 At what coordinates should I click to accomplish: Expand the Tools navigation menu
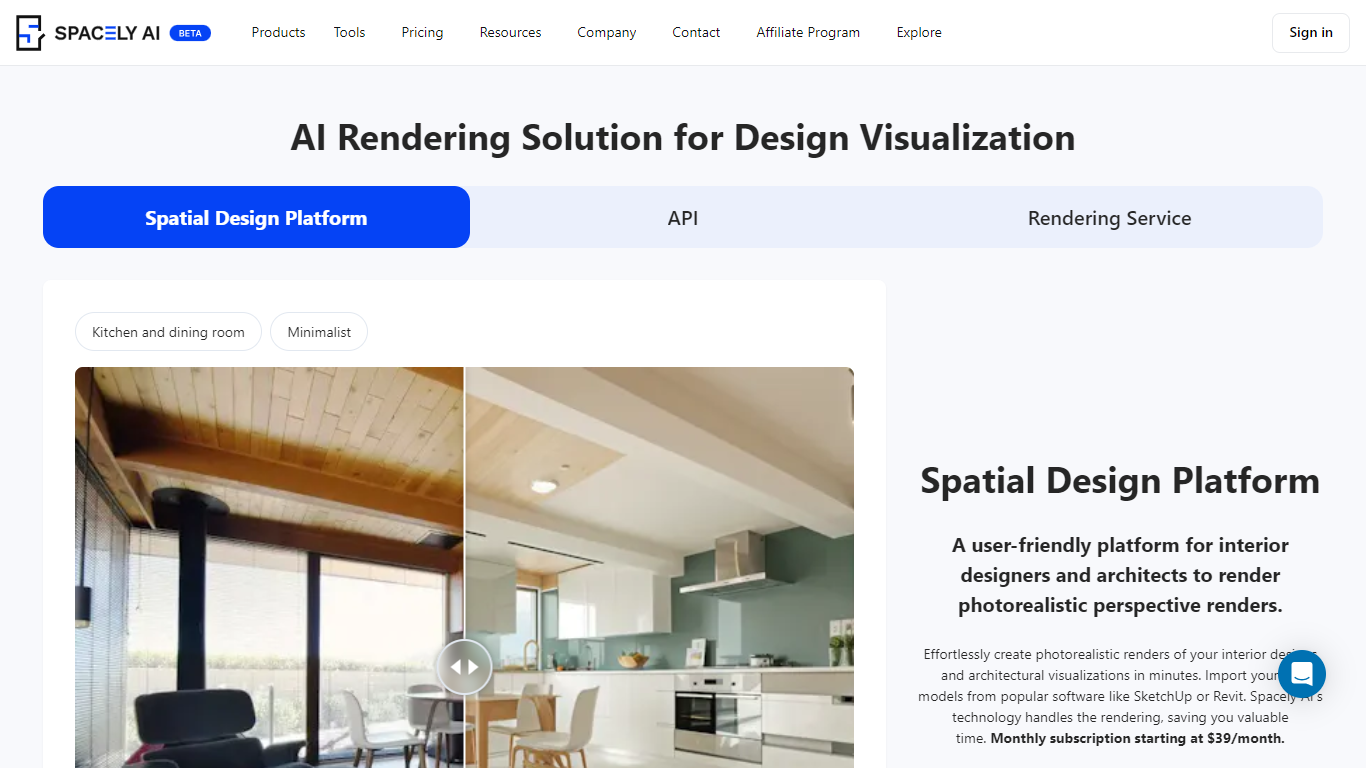click(349, 33)
